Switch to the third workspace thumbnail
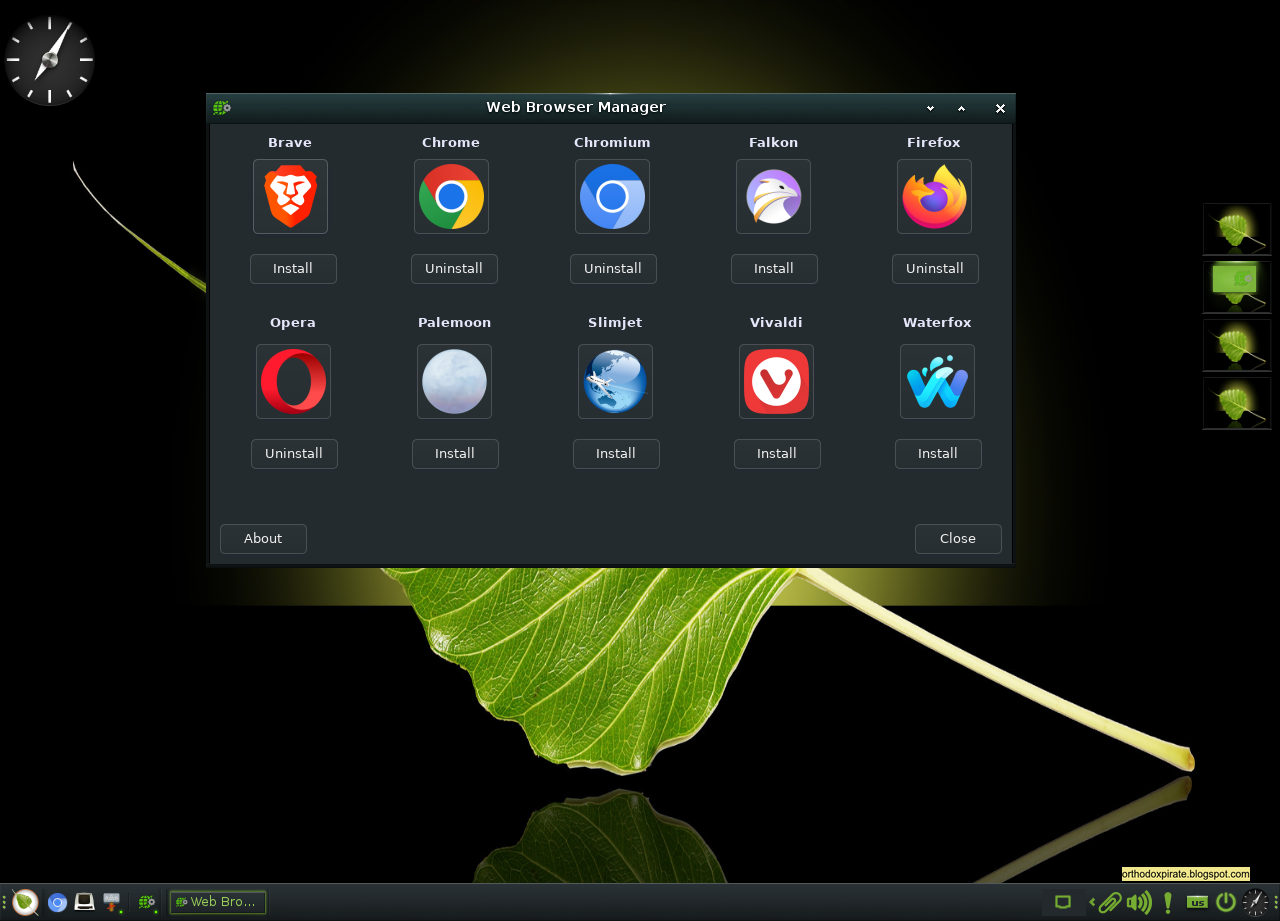This screenshot has width=1280, height=921. (1237, 346)
